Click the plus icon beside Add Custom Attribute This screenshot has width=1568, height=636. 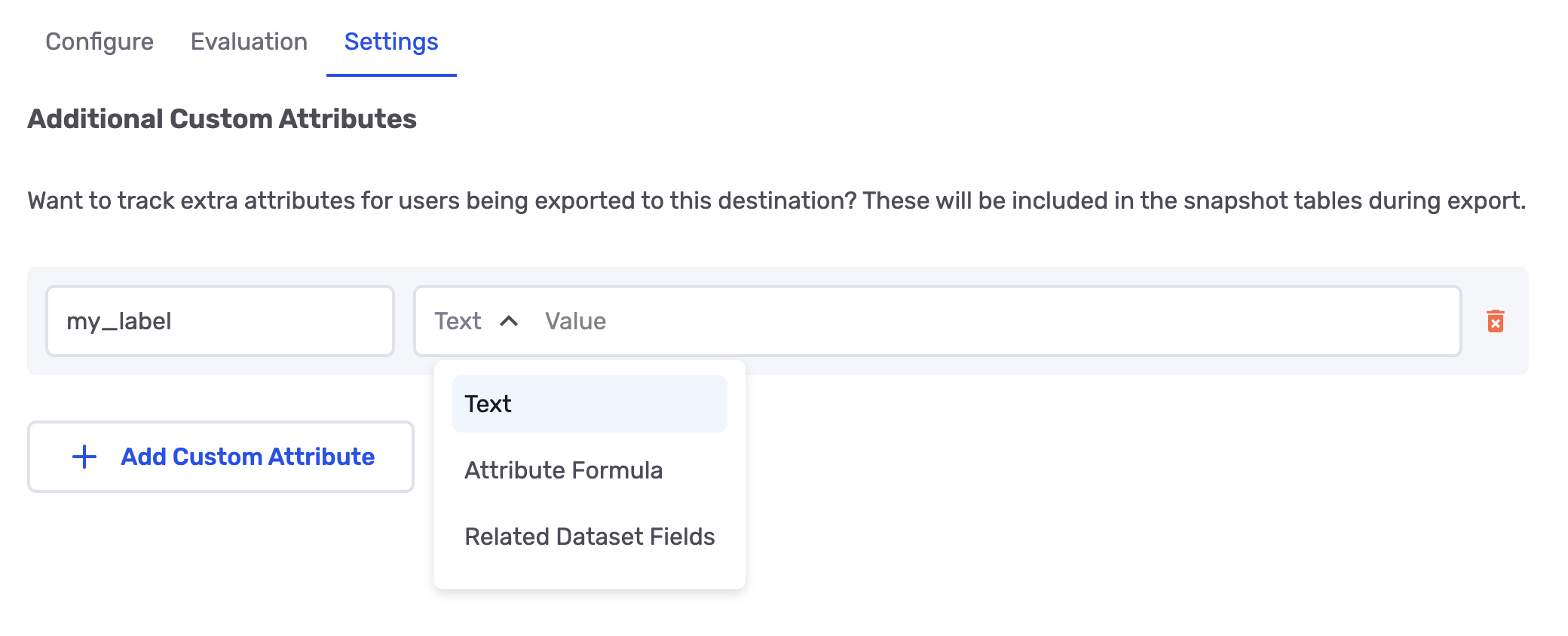pyautogui.click(x=84, y=457)
